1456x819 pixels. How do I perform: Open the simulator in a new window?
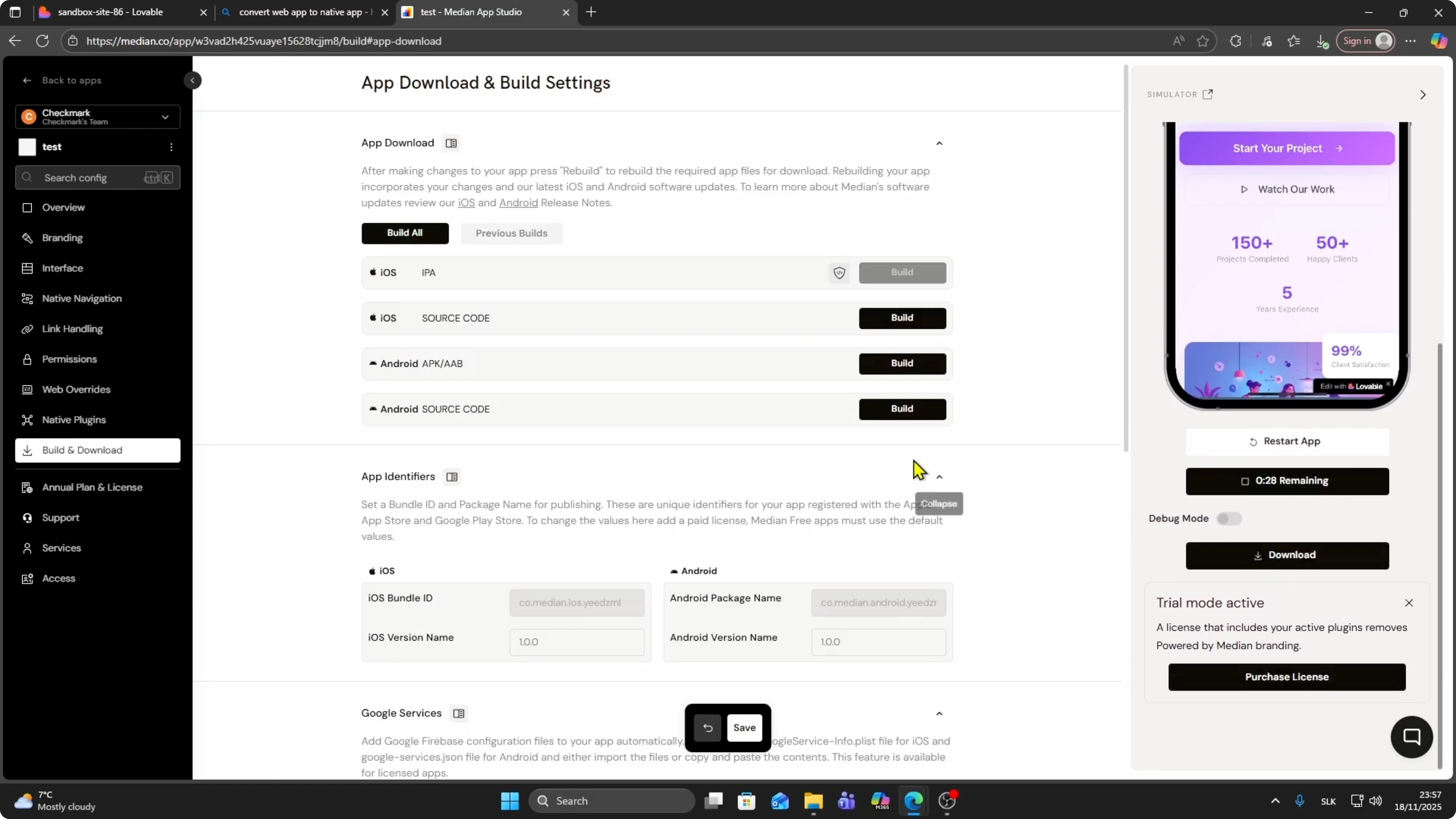(1208, 95)
